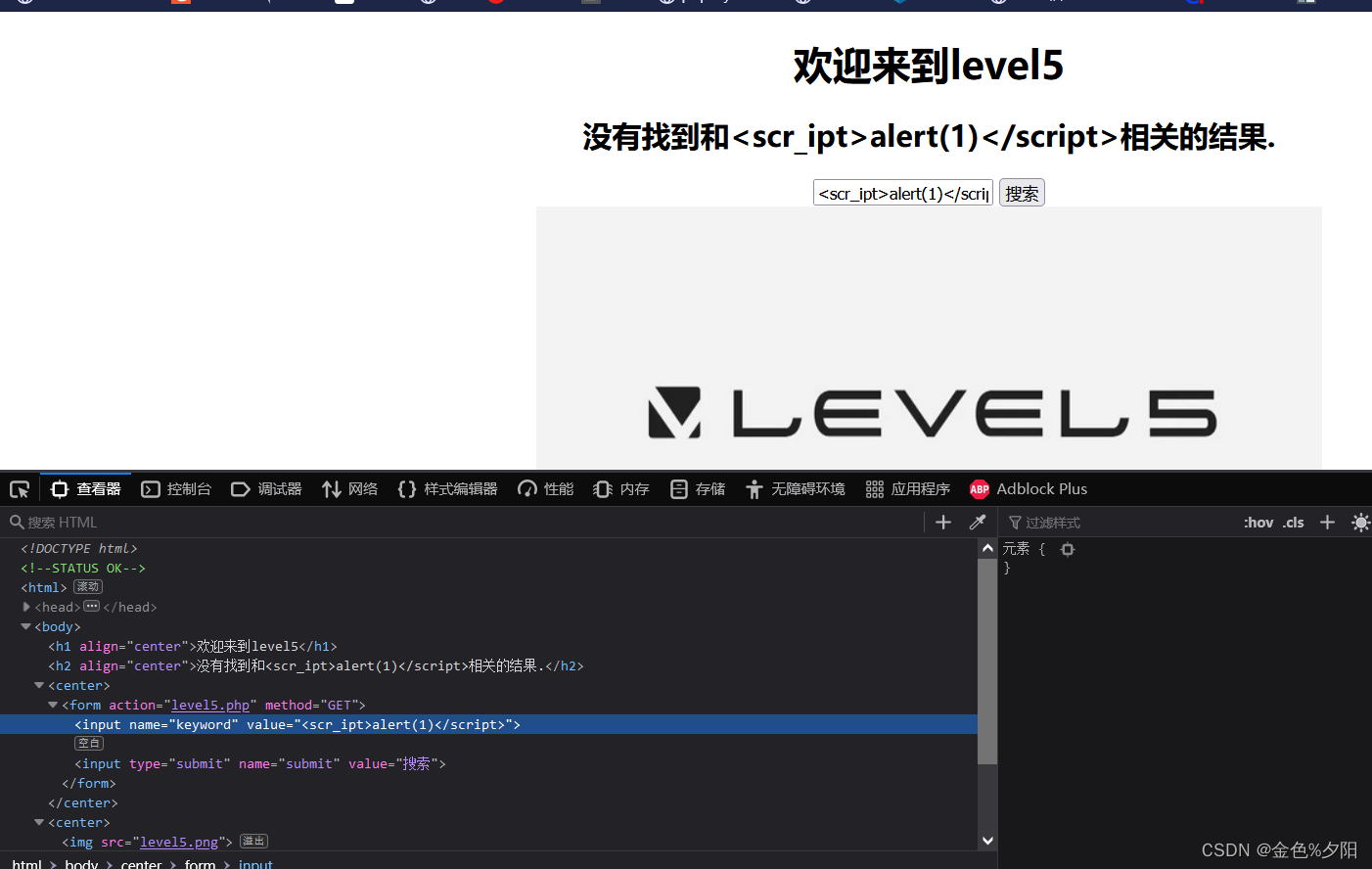Toggle light color scheme simulation sun icon
This screenshot has height=869, width=1372.
tap(1360, 523)
